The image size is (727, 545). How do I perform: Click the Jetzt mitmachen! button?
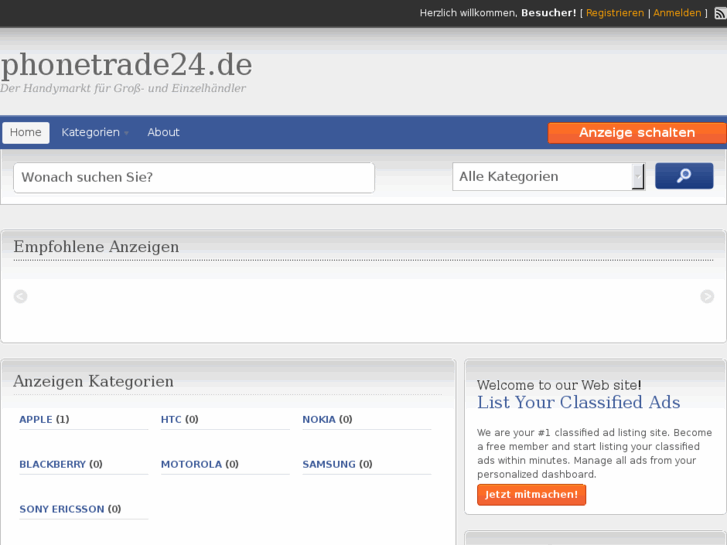click(531, 494)
